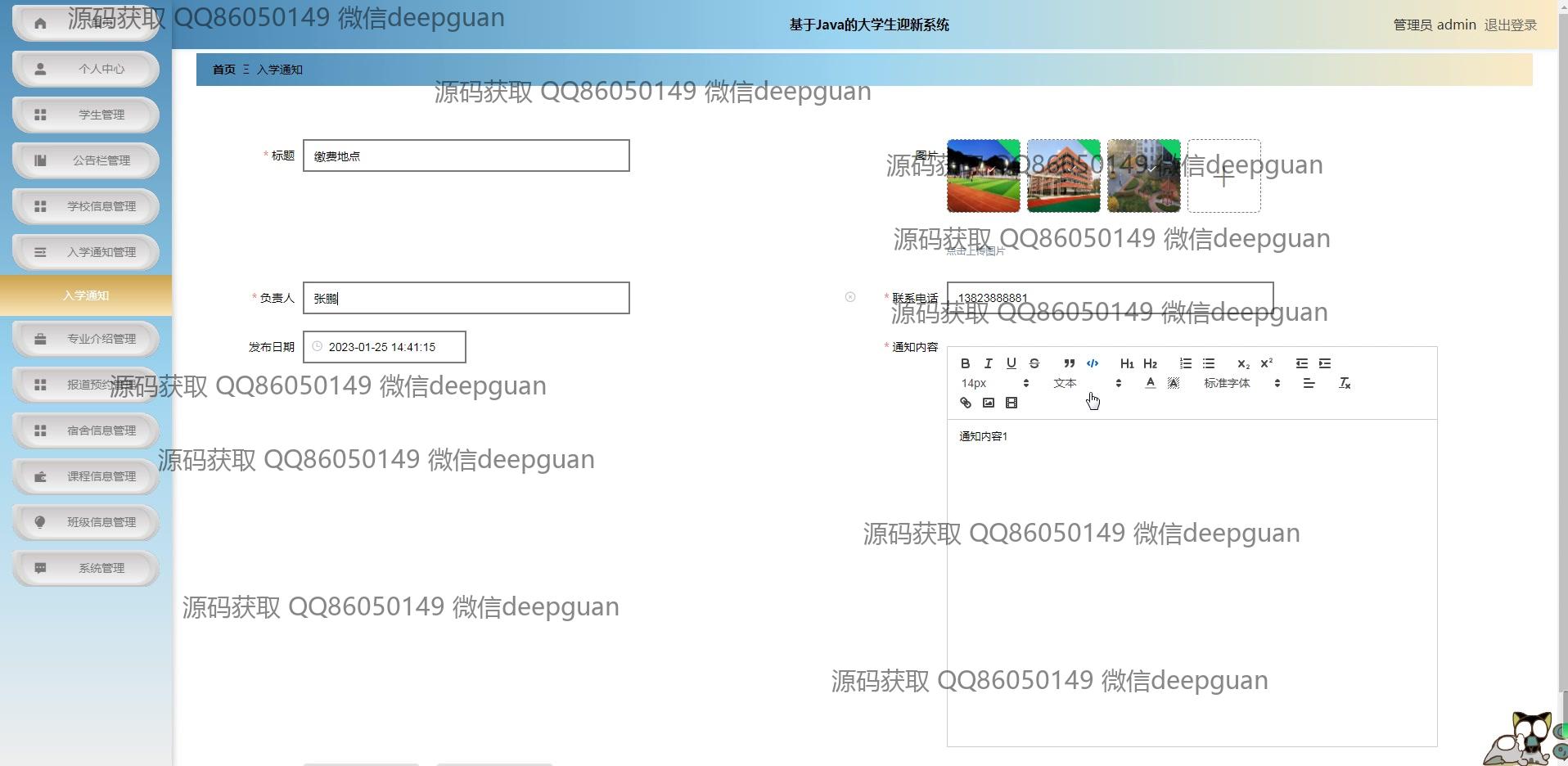Toggle underline formatting in the editor
The width and height of the screenshot is (1568, 766).
(1011, 363)
